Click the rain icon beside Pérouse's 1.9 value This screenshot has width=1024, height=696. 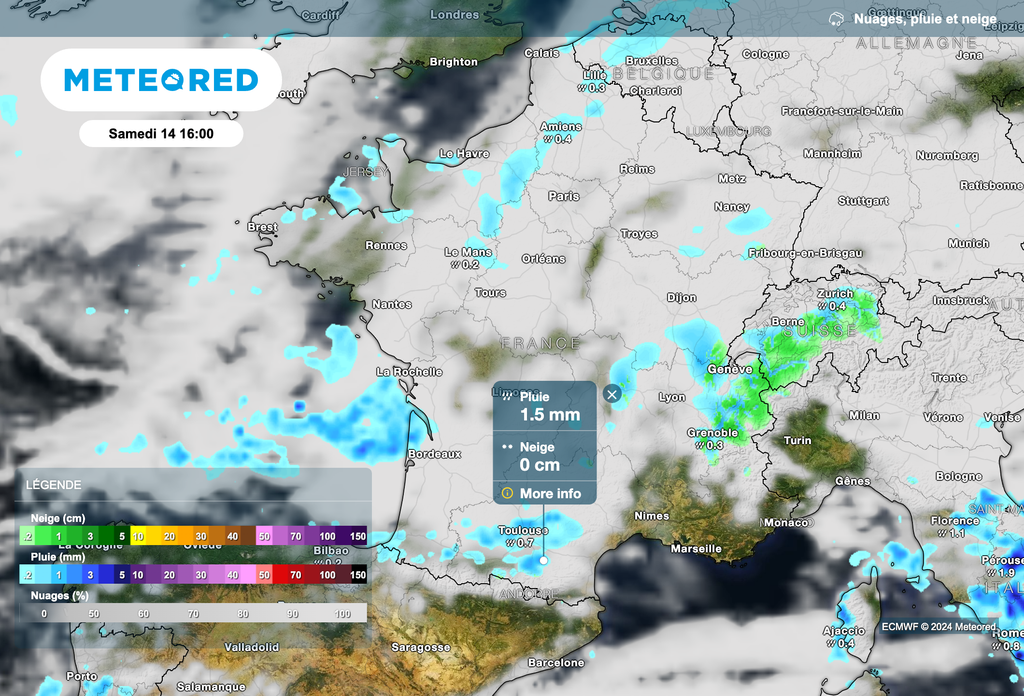[x=991, y=573]
